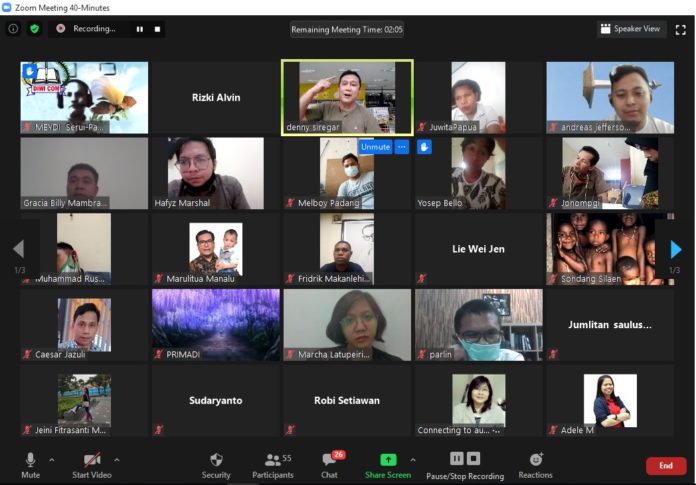Select Marulitua Manalu's tile

click(216, 249)
